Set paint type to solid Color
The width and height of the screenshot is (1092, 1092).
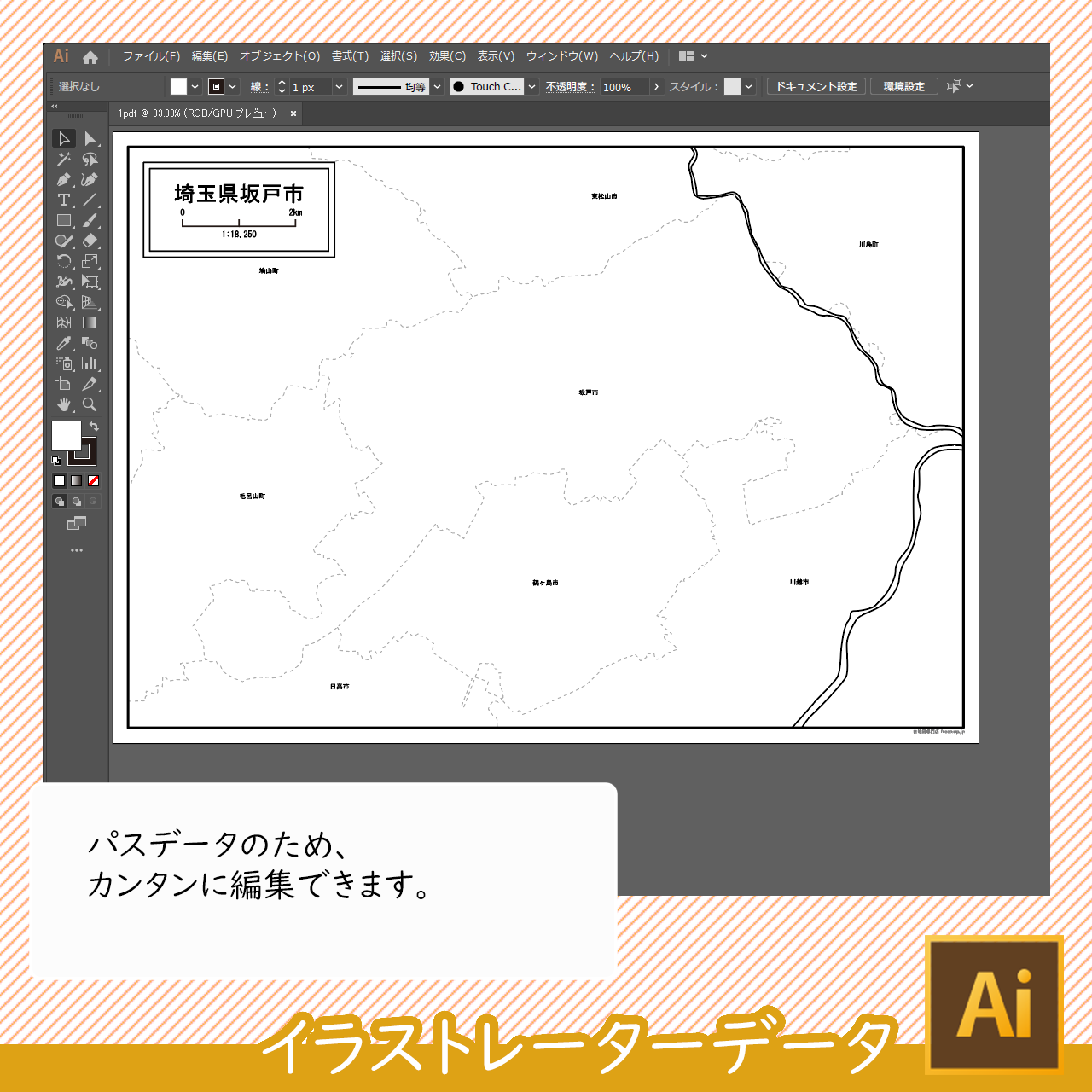coord(59,481)
